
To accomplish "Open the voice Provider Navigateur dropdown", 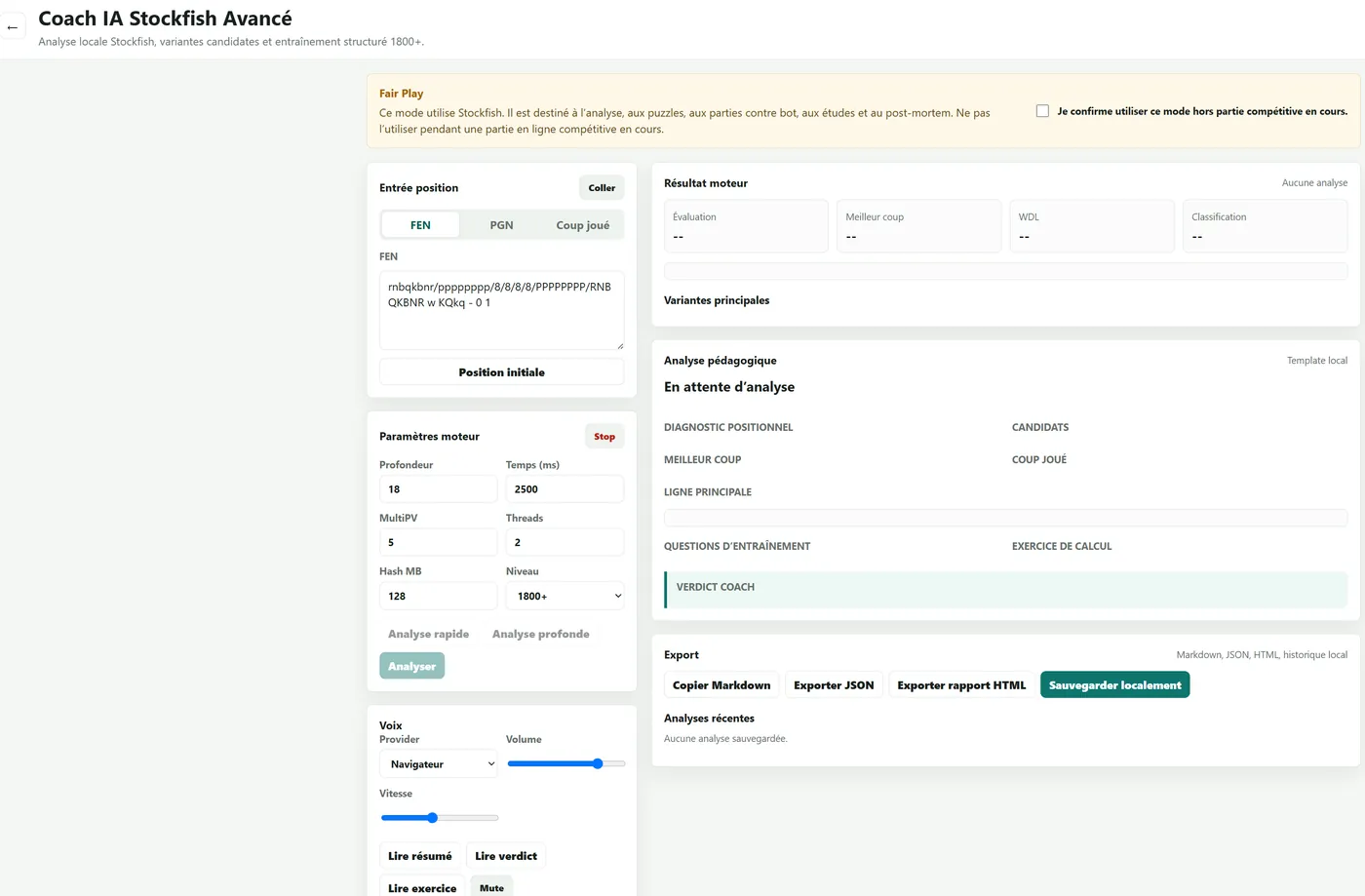I will click(x=438, y=764).
